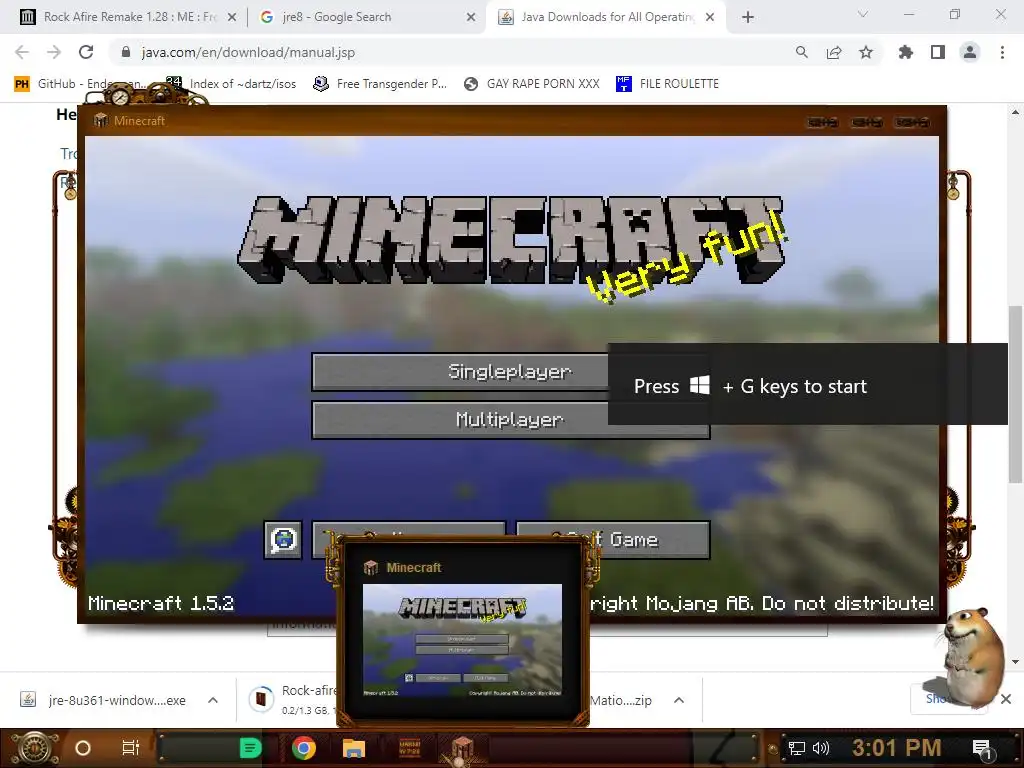Open the steampunk Start button

[33, 748]
